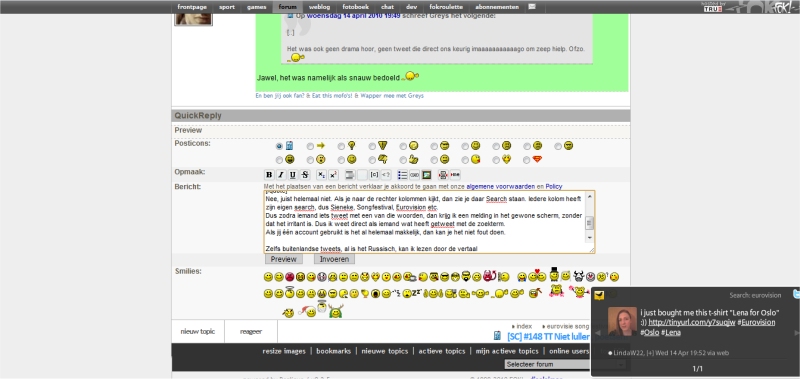
Task: Click the message box scrollbar up arrow
Action: click(590, 196)
